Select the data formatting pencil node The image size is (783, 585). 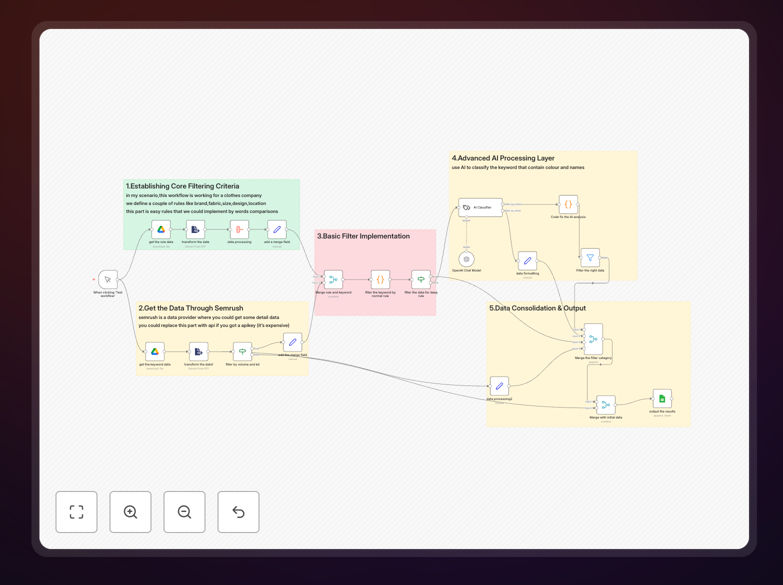pyautogui.click(x=527, y=261)
